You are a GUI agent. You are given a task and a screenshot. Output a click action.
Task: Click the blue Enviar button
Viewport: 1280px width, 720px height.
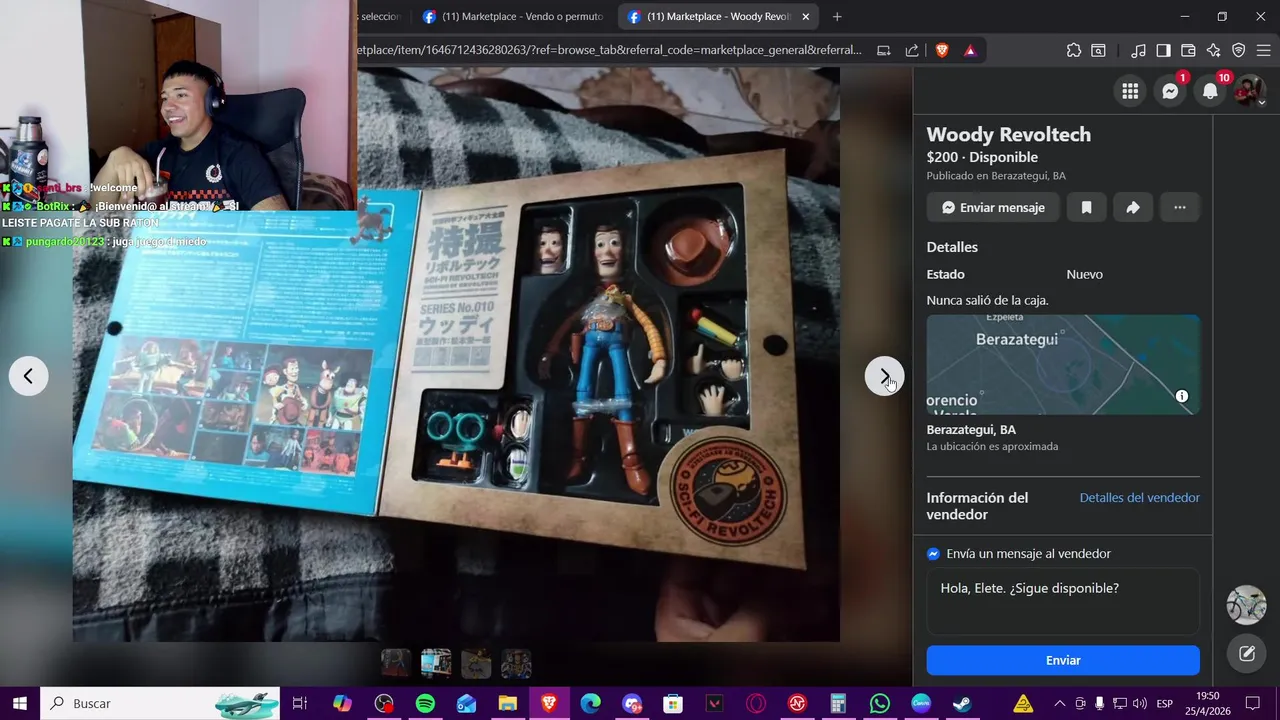[1063, 660]
